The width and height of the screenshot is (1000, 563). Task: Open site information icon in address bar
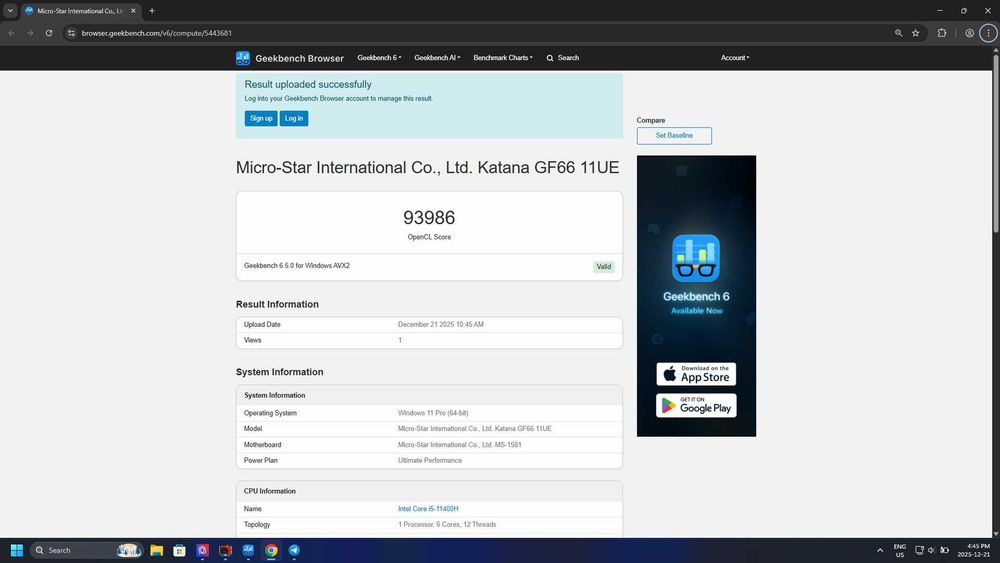71,33
